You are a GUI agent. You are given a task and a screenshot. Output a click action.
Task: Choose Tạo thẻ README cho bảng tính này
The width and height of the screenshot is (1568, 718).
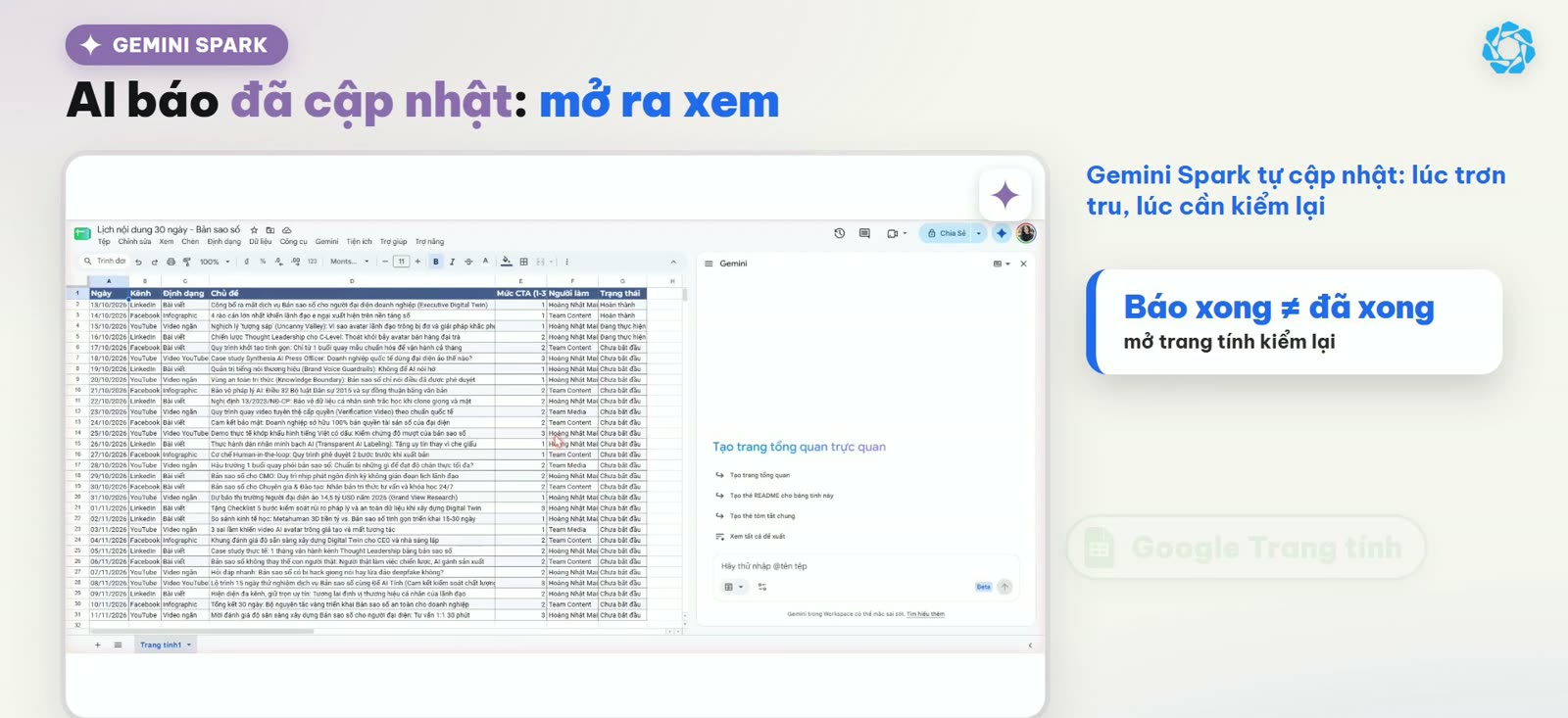(781, 496)
